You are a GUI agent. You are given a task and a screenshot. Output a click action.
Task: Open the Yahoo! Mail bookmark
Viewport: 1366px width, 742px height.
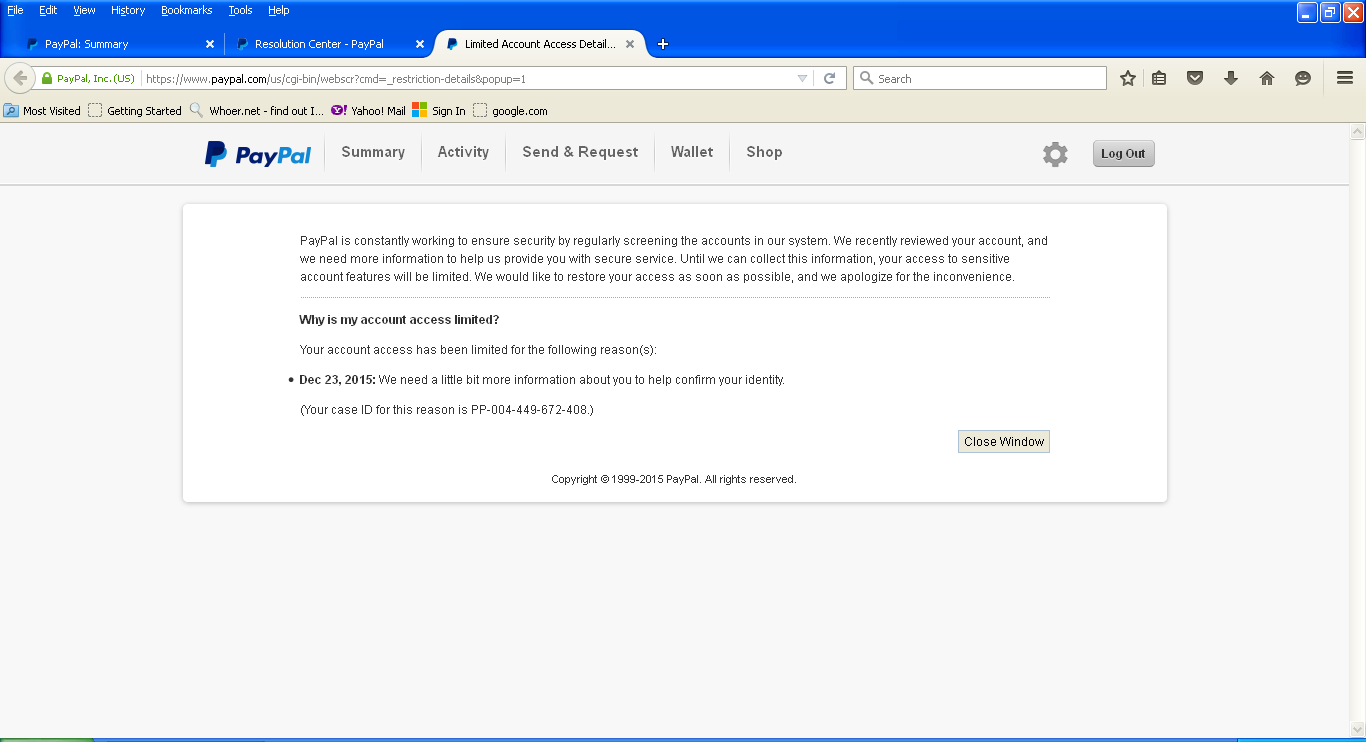(368, 111)
